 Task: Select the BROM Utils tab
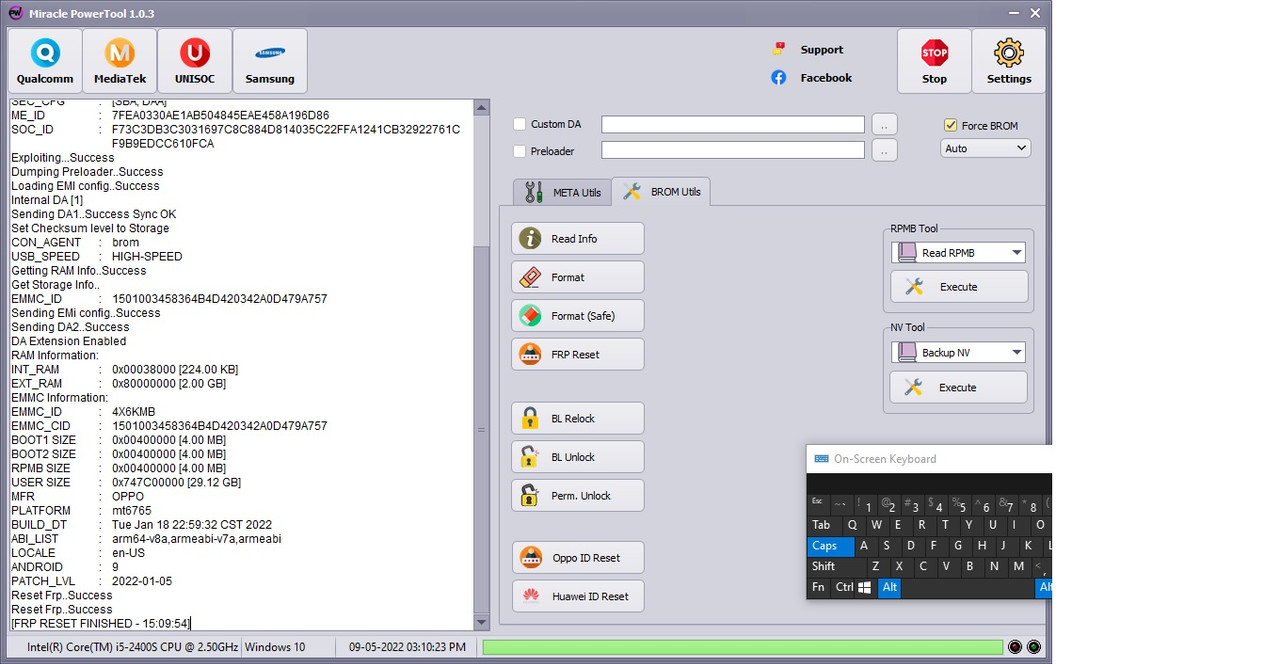(x=661, y=191)
